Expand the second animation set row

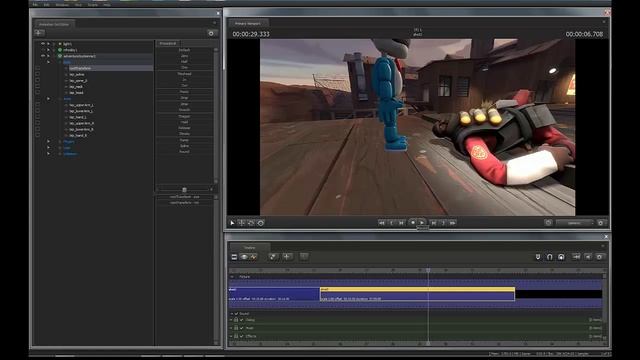[x=49, y=50]
